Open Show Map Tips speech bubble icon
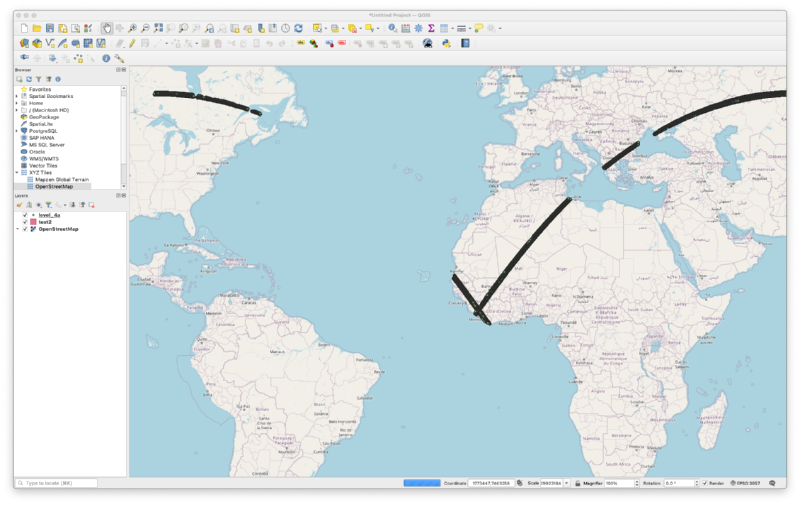The image size is (800, 505). 479,28
